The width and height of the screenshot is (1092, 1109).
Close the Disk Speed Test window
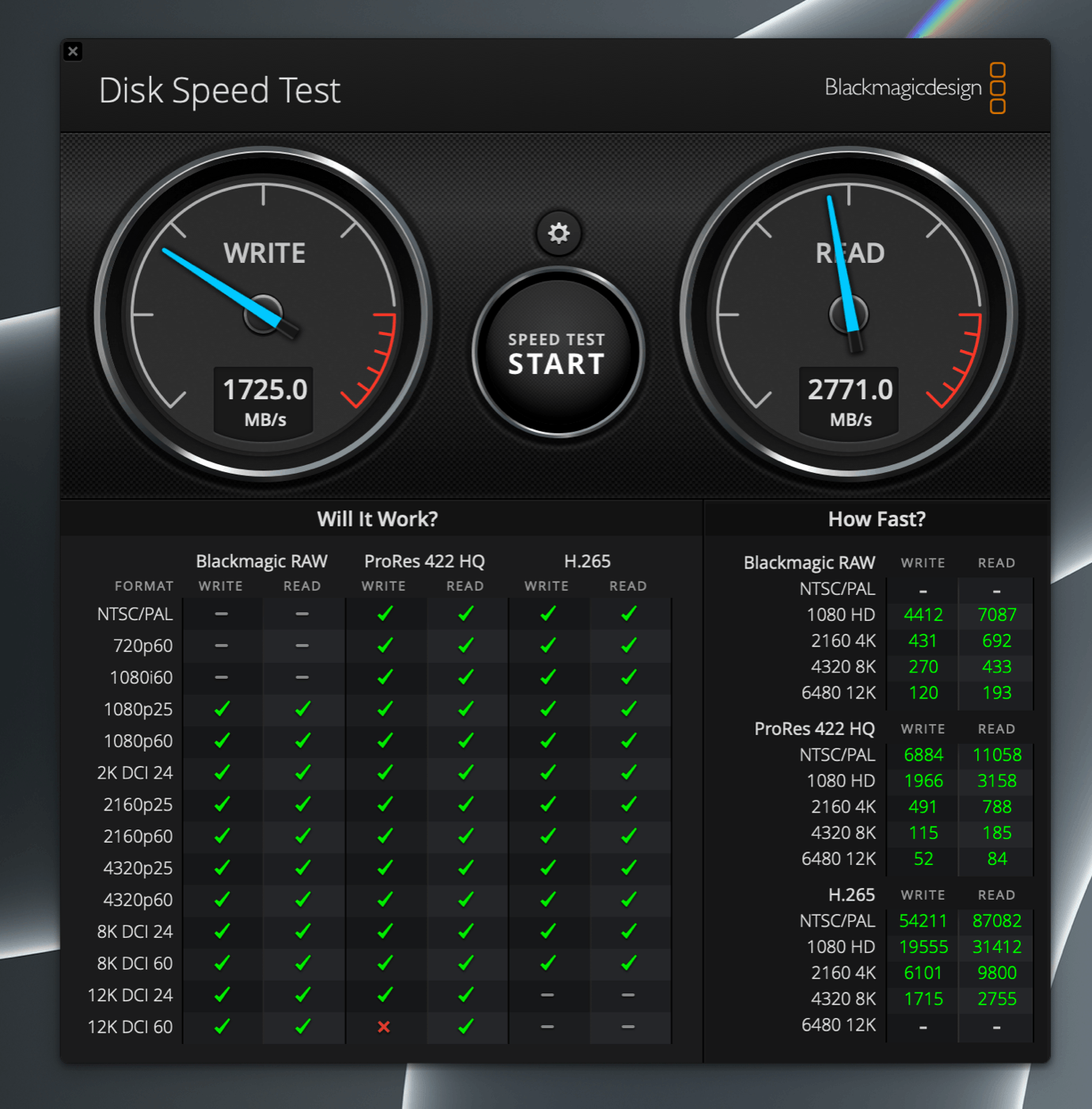(73, 51)
